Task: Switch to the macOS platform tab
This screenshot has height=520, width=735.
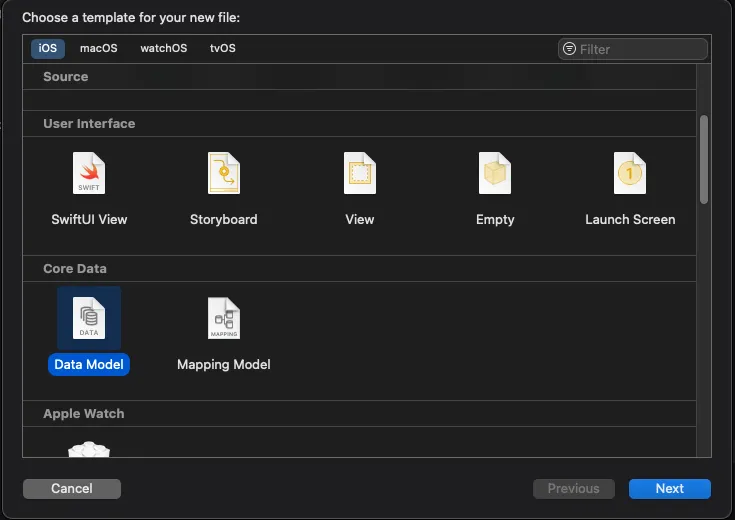Action: [98, 48]
